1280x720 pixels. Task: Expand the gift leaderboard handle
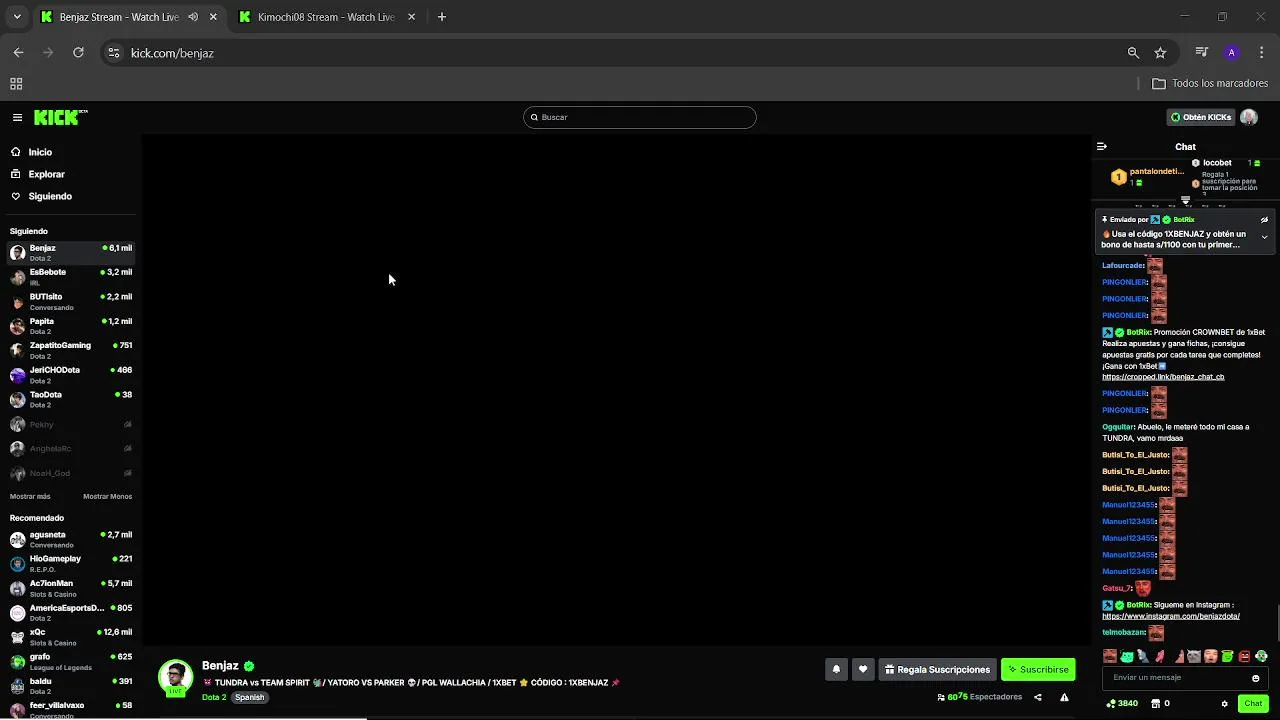(1186, 201)
